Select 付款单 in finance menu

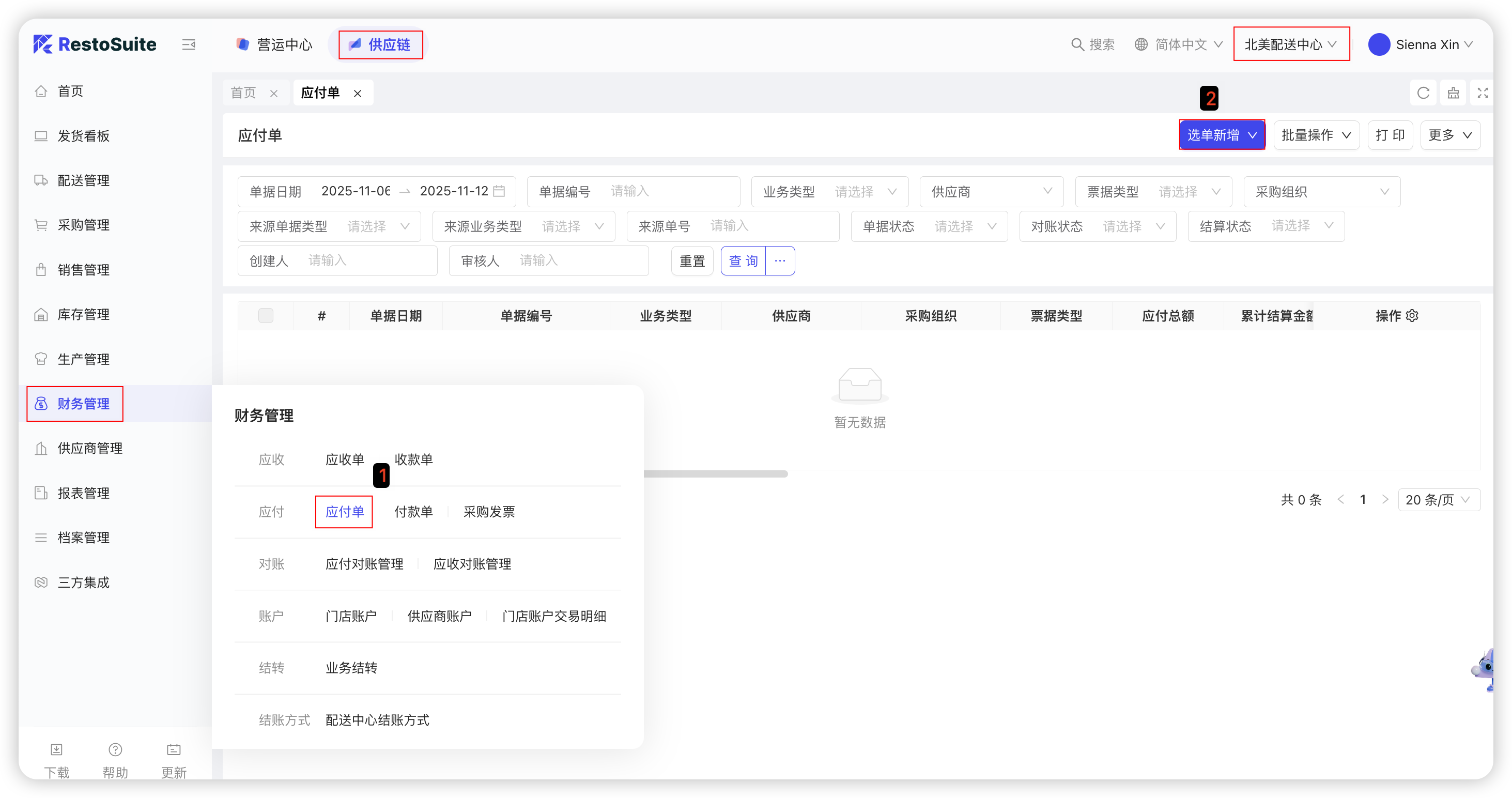[413, 512]
